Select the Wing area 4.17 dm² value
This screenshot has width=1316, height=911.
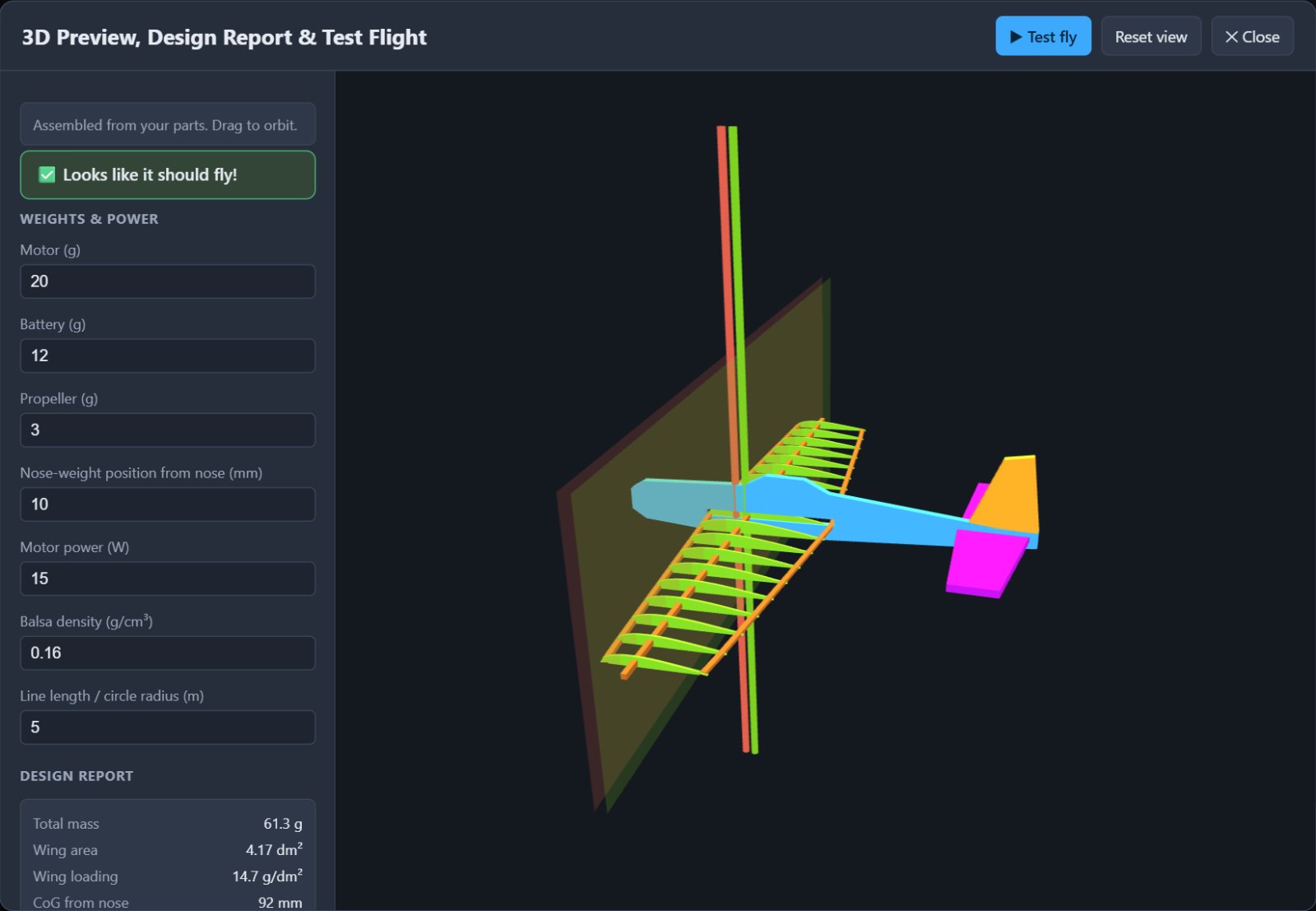coord(274,850)
